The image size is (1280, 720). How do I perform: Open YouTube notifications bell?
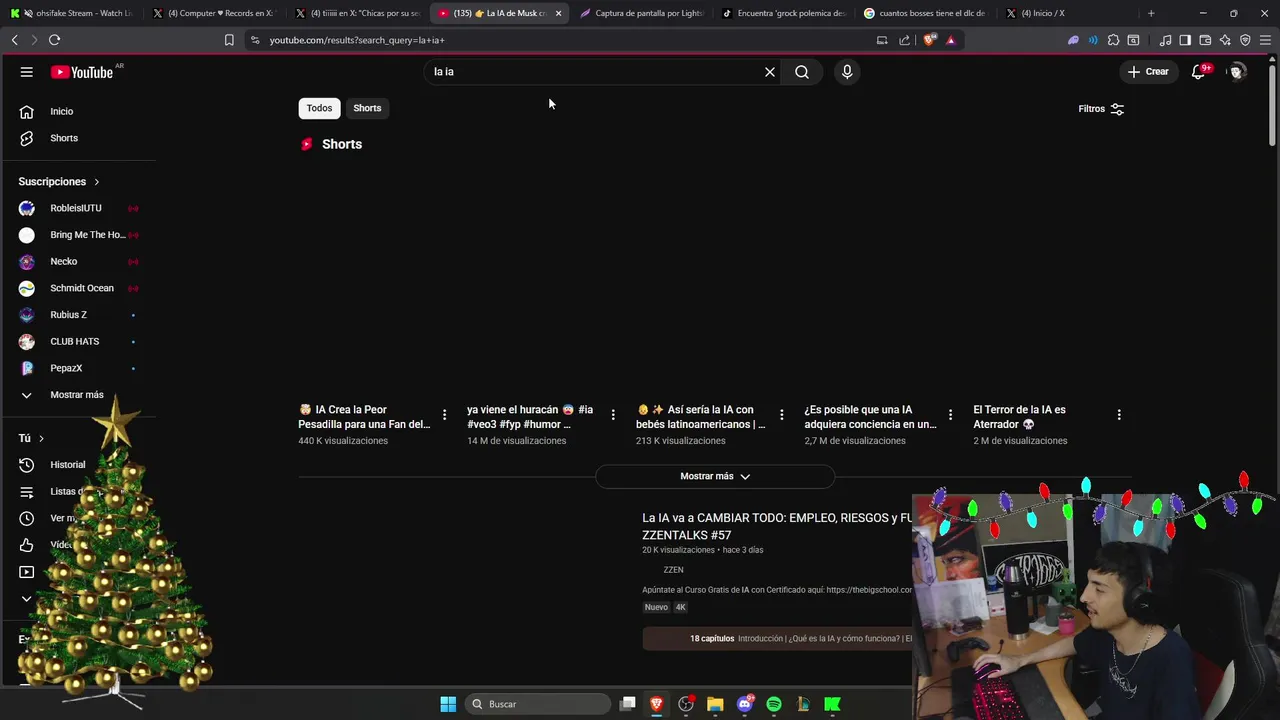tap(1198, 72)
